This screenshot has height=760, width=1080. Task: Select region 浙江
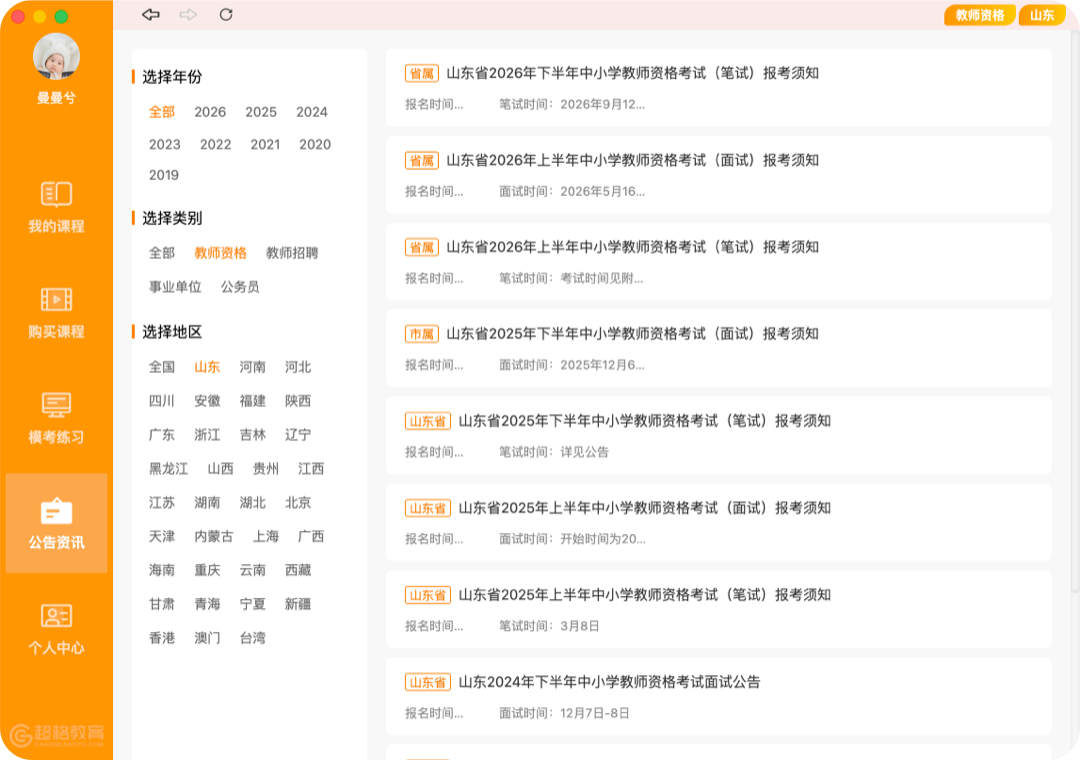[207, 435]
